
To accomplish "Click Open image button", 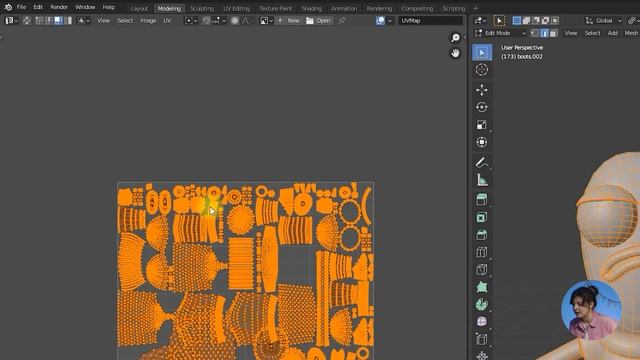I will (318, 20).
